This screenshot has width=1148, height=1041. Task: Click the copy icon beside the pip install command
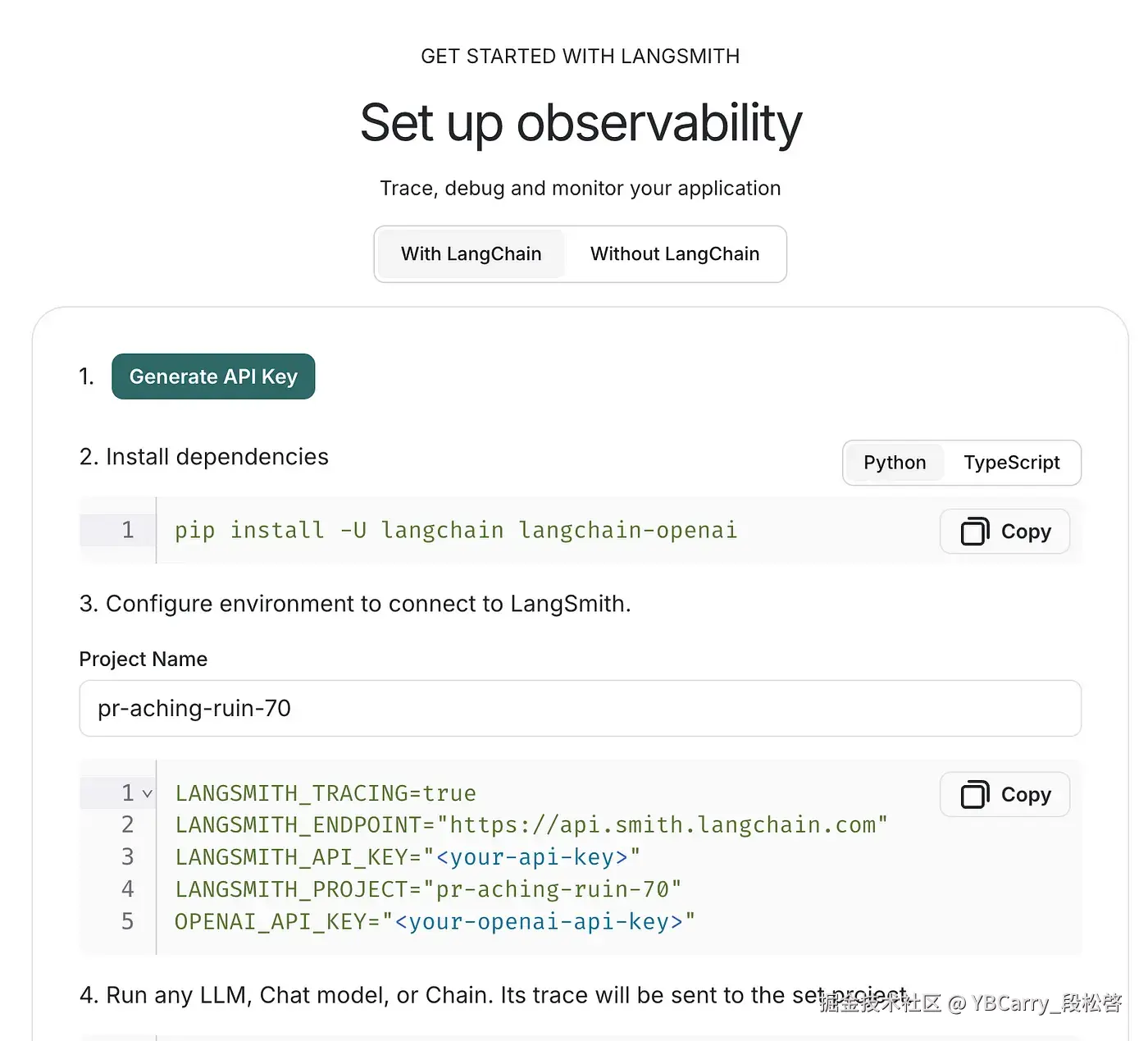[974, 532]
